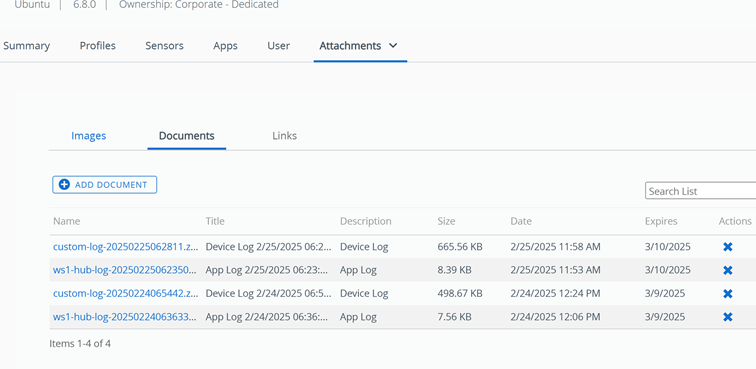Select the Documents sub-tab
This screenshot has width=756, height=369.
click(x=187, y=136)
